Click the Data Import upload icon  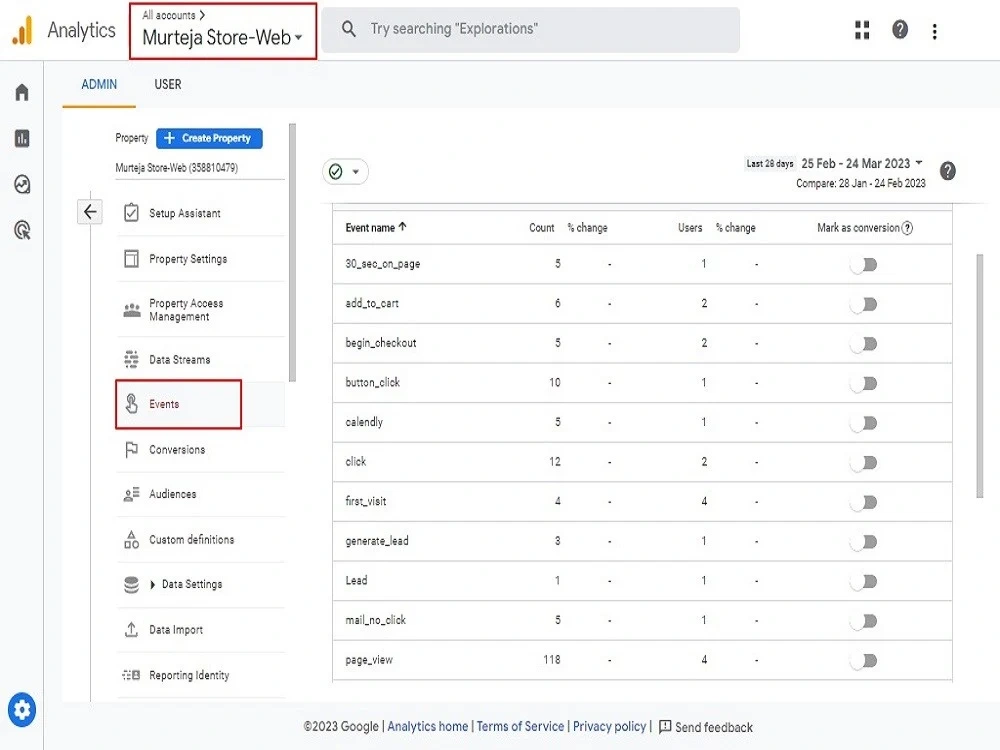pos(131,629)
